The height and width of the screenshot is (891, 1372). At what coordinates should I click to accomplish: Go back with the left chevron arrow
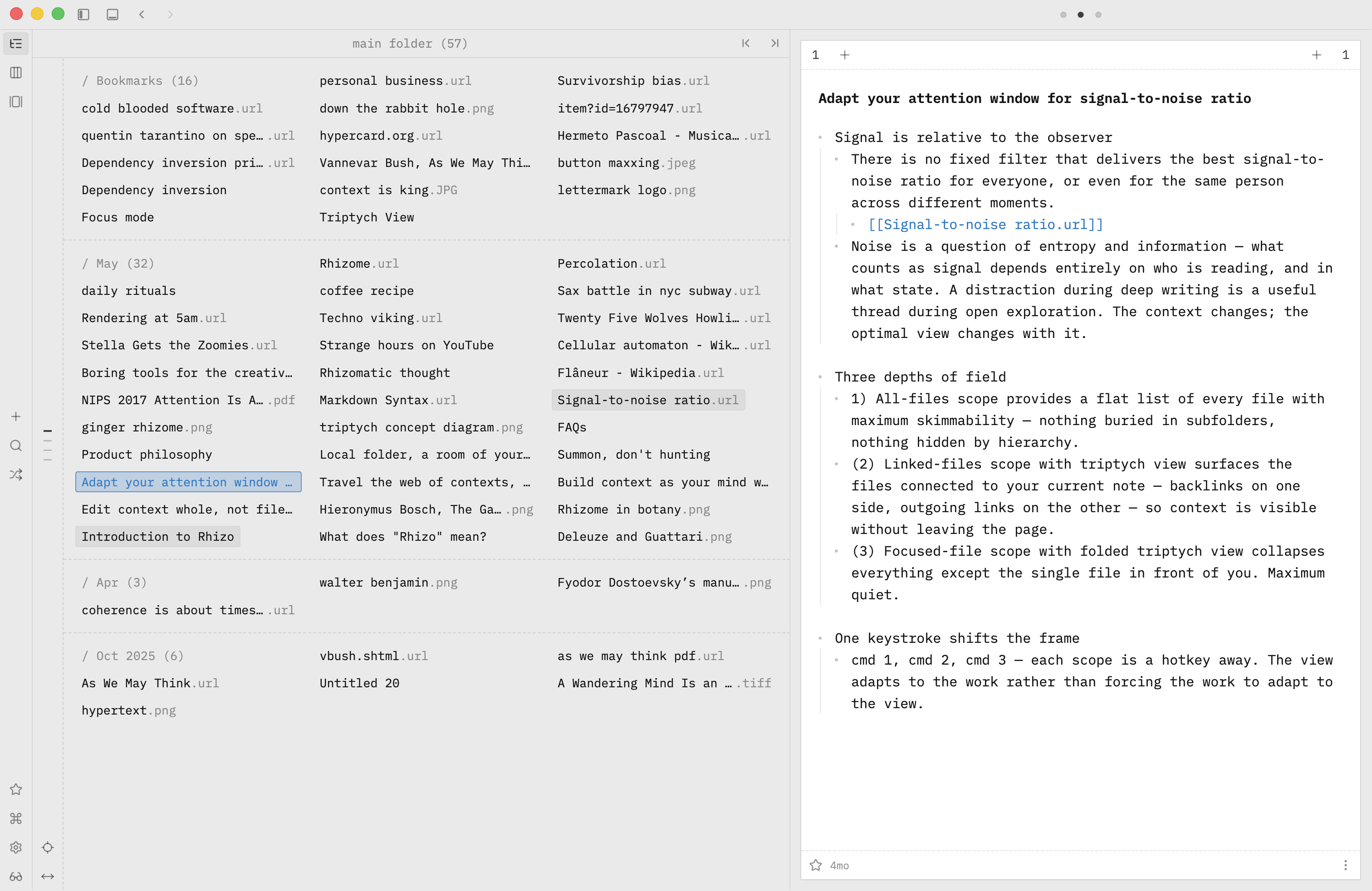coord(142,15)
